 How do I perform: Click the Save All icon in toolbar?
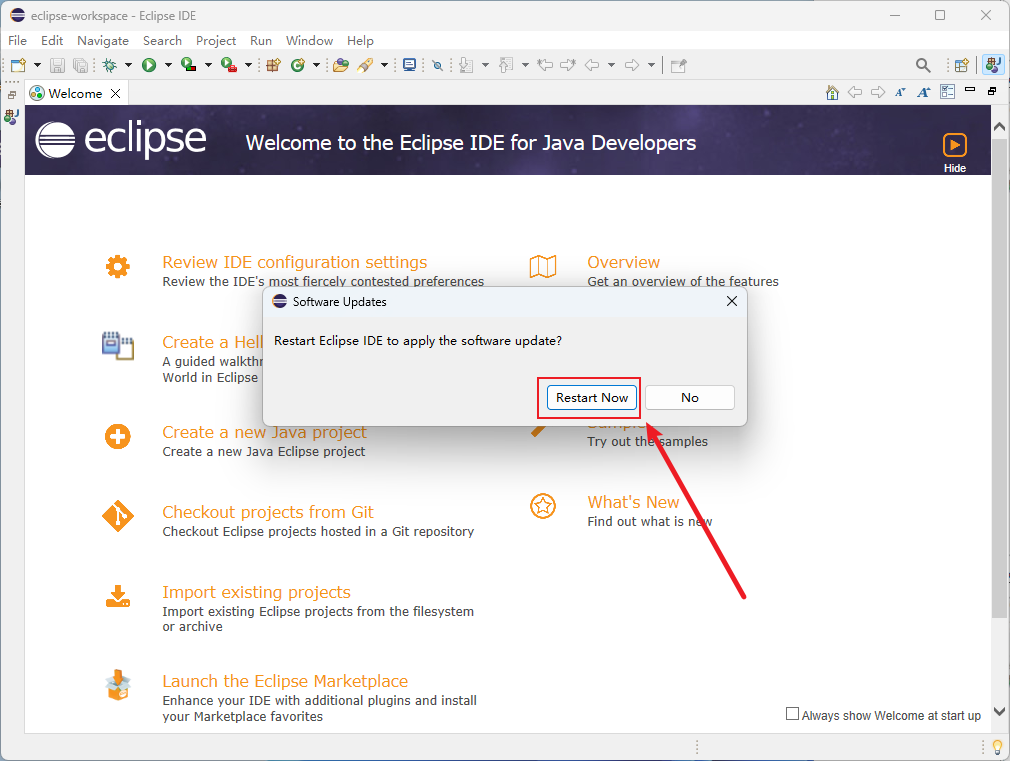[x=81, y=65]
